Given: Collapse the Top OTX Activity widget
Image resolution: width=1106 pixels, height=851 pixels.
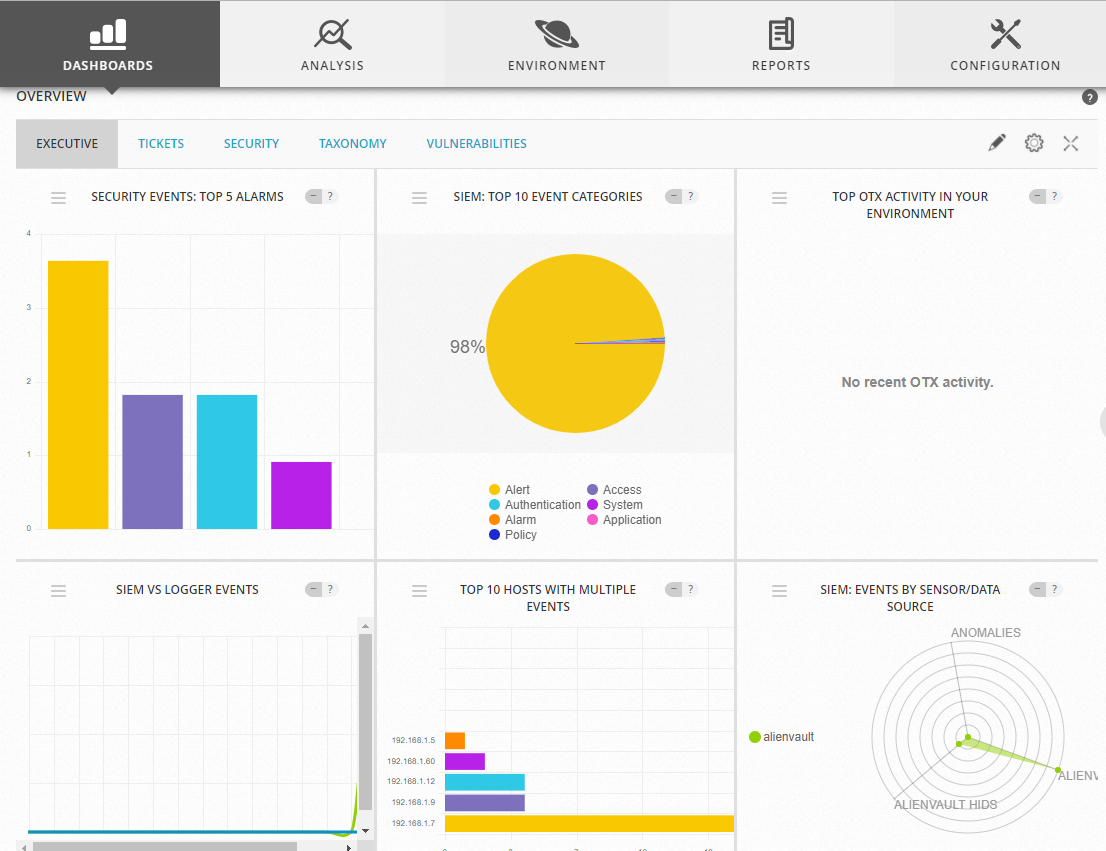Looking at the screenshot, I should (1038, 196).
